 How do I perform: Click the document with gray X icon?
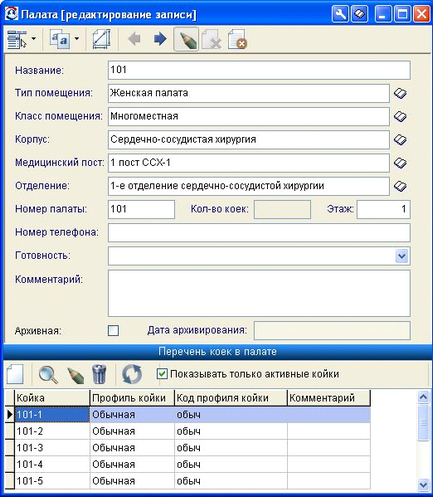(212, 39)
